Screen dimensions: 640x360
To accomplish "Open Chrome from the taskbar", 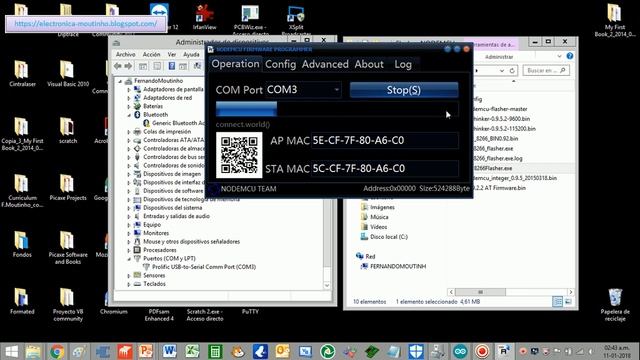I will (57, 351).
